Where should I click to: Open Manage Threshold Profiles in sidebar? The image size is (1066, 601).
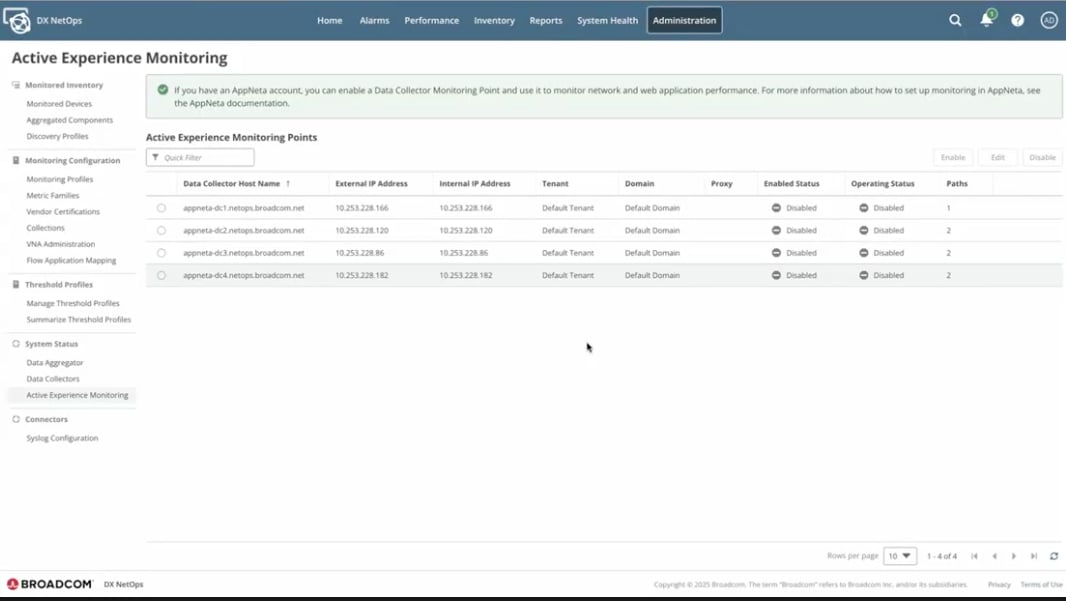click(73, 303)
